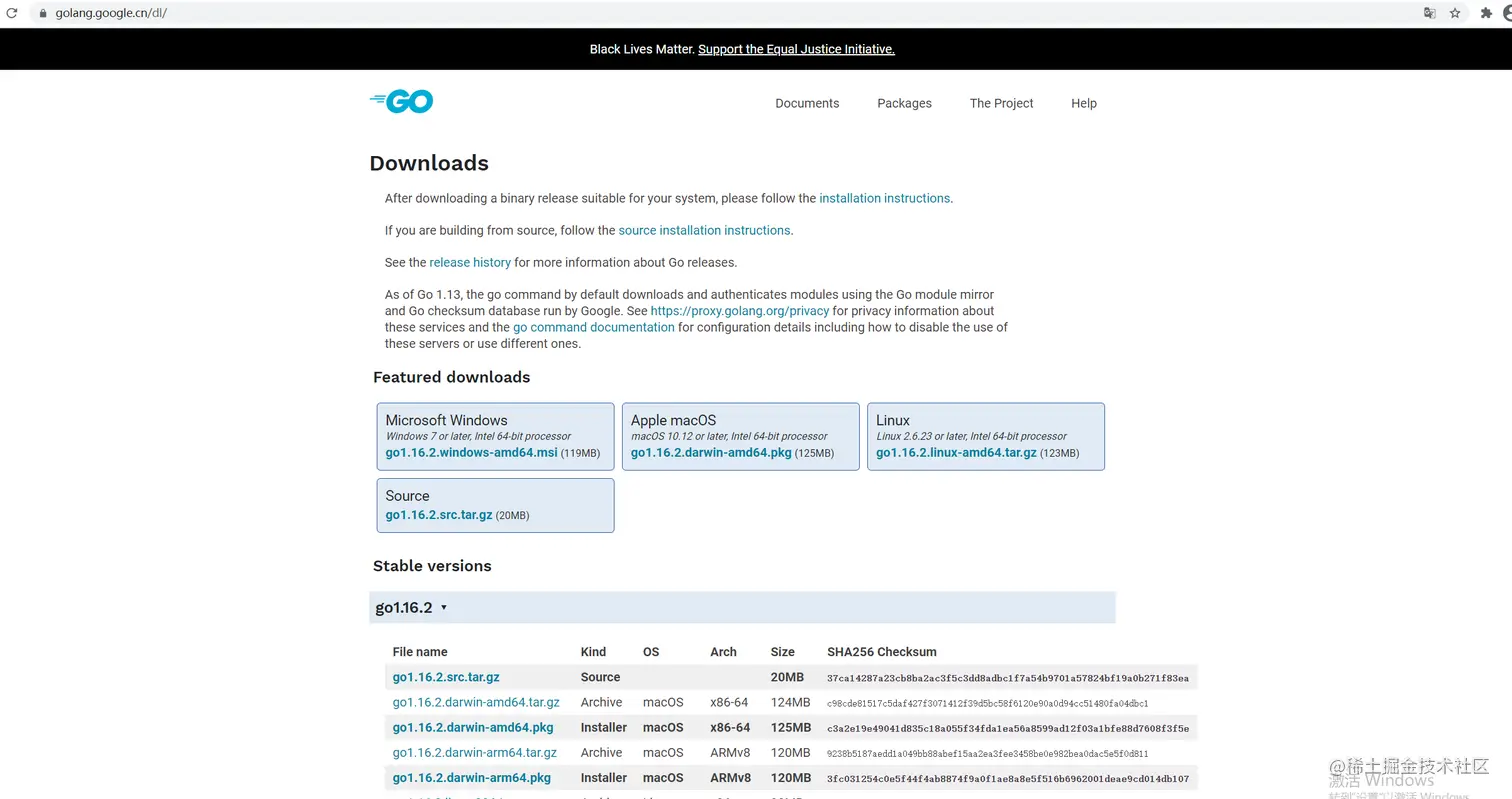Open the go command documentation link

pos(594,327)
